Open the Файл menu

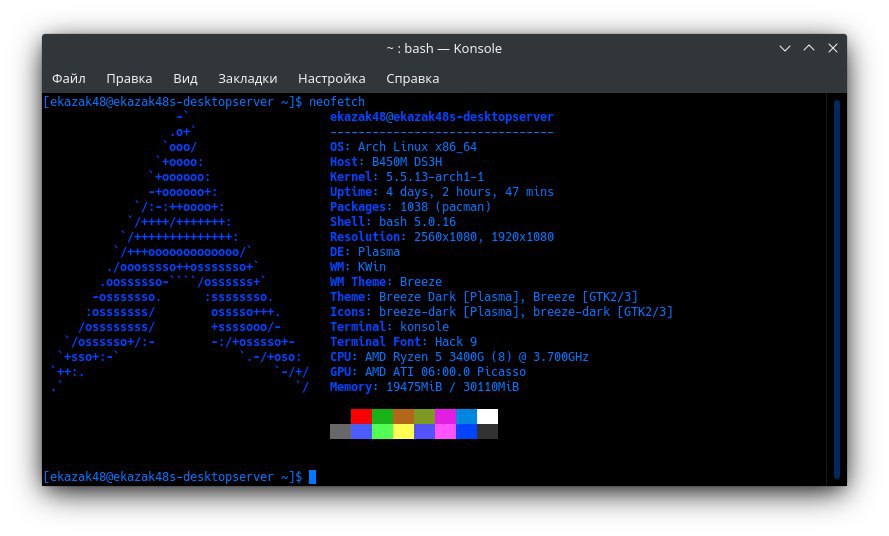(x=69, y=78)
